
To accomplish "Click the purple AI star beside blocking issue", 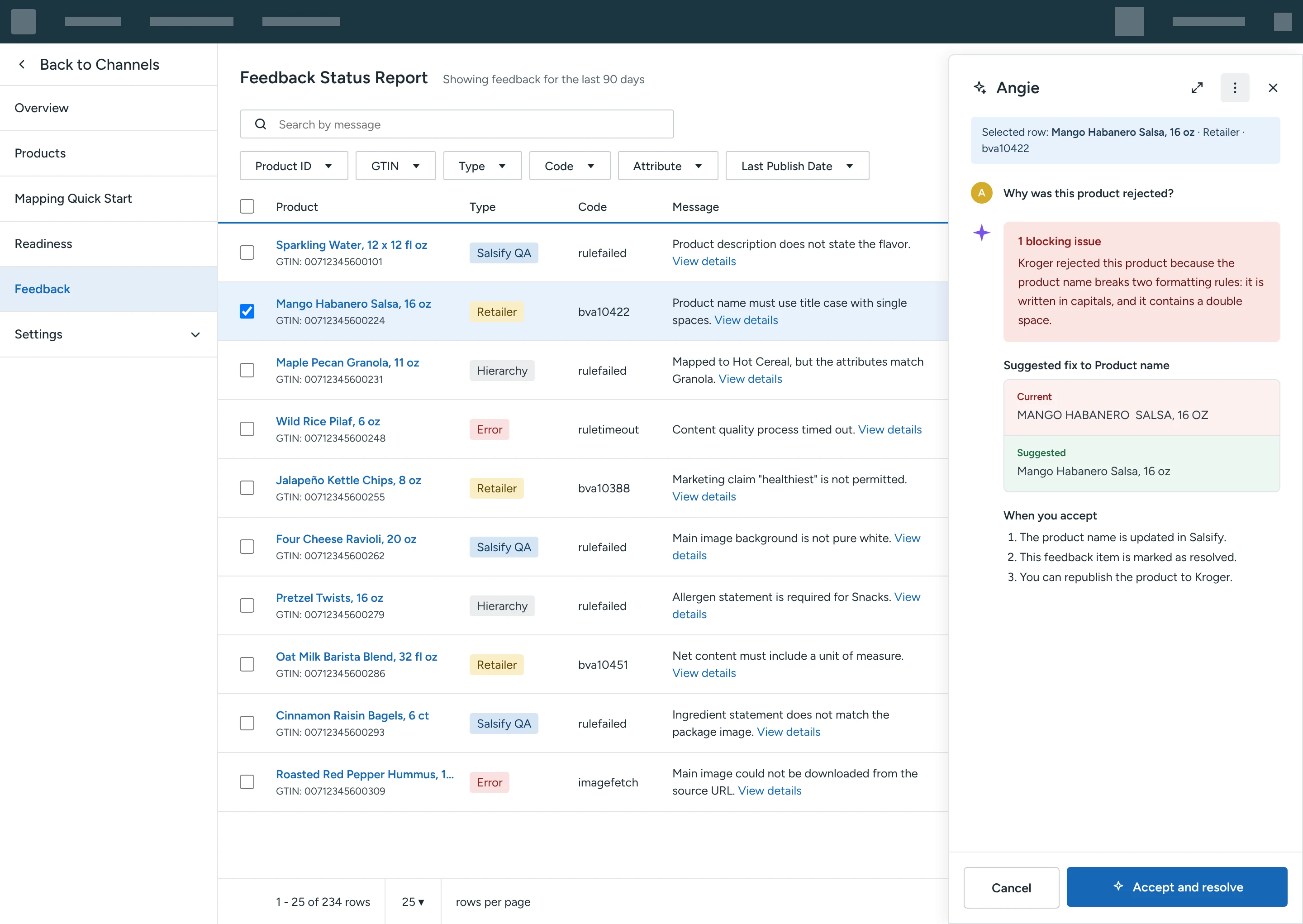I will (x=981, y=233).
